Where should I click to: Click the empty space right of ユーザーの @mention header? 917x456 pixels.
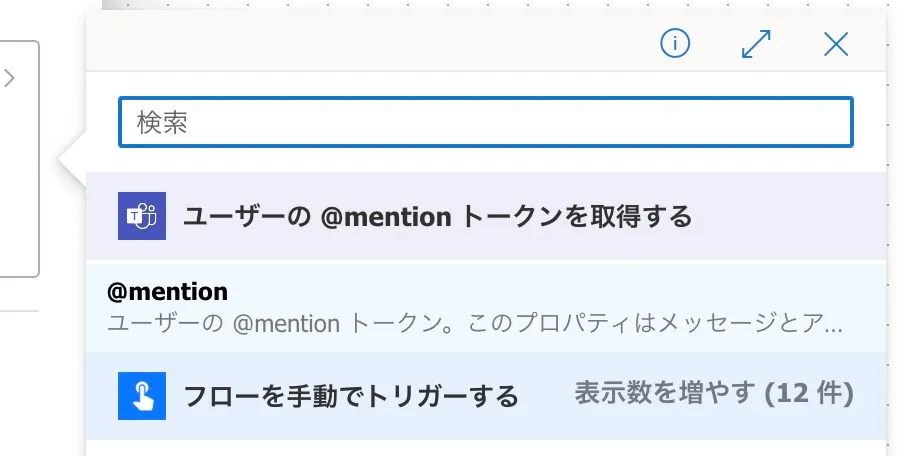[x=790, y=216]
